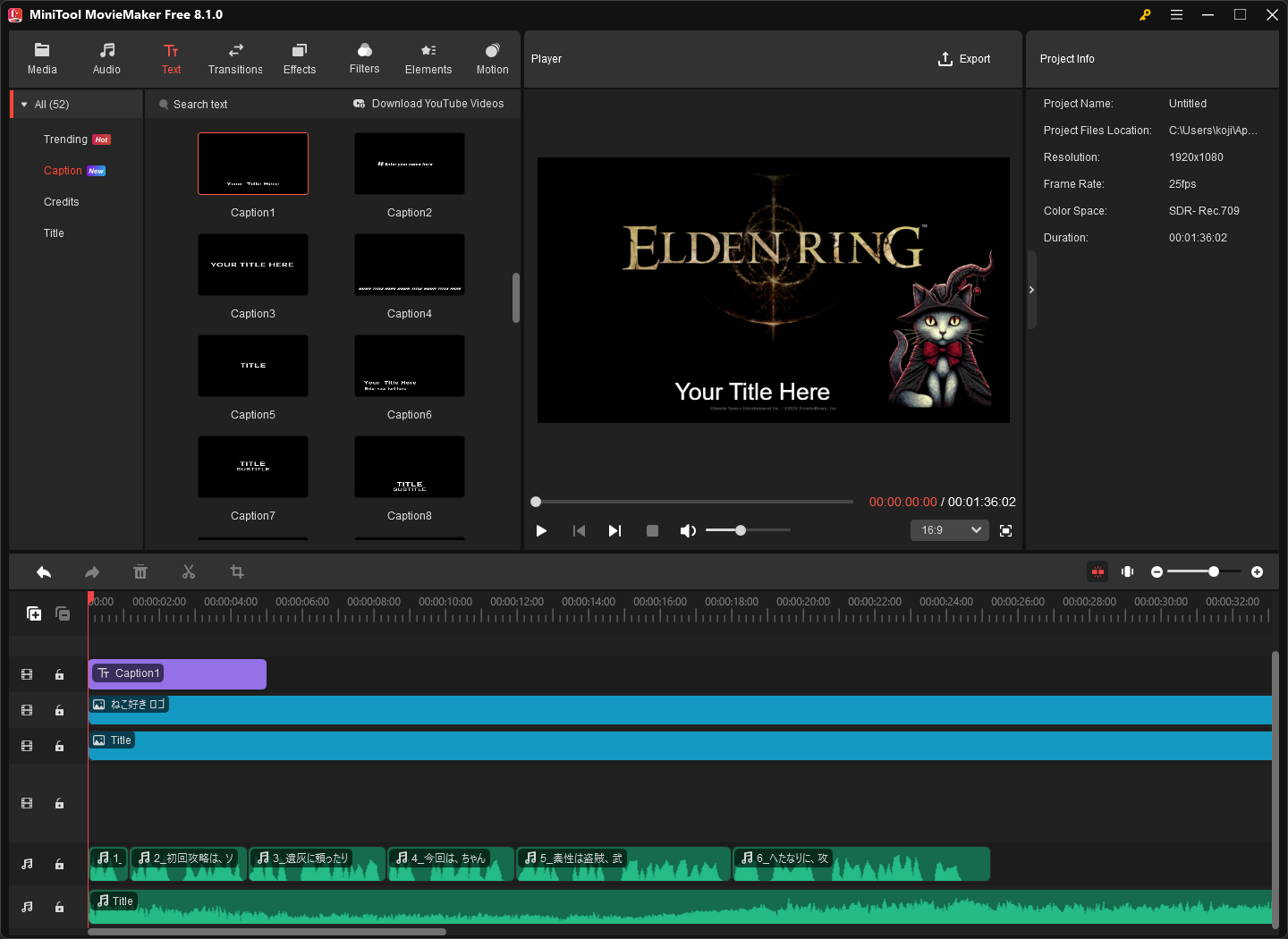Click the text library vertical scrollbar
The width and height of the screenshot is (1288, 939).
(515, 297)
